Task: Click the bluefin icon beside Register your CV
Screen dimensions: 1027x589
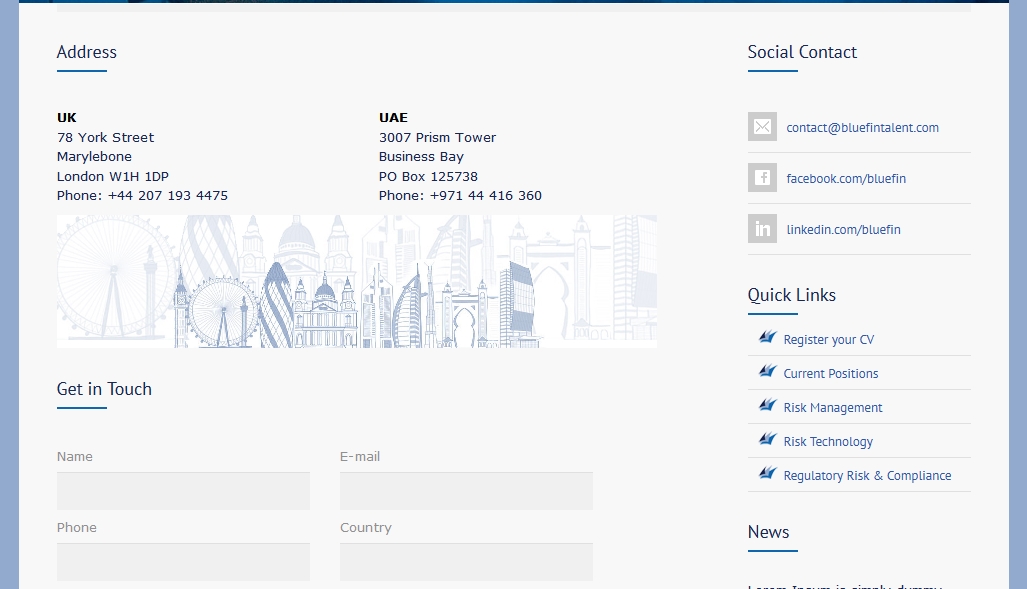Action: [x=767, y=338]
